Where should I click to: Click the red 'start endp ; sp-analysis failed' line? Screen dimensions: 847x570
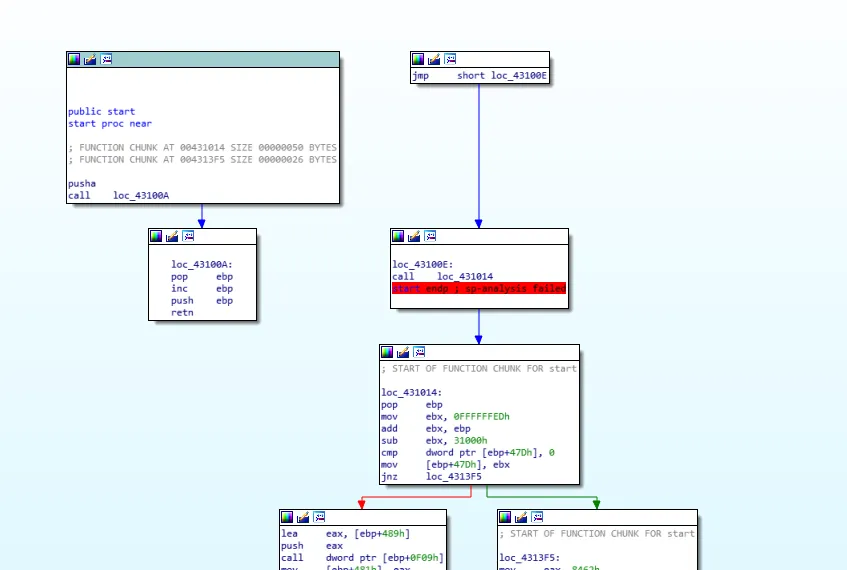[479, 289]
